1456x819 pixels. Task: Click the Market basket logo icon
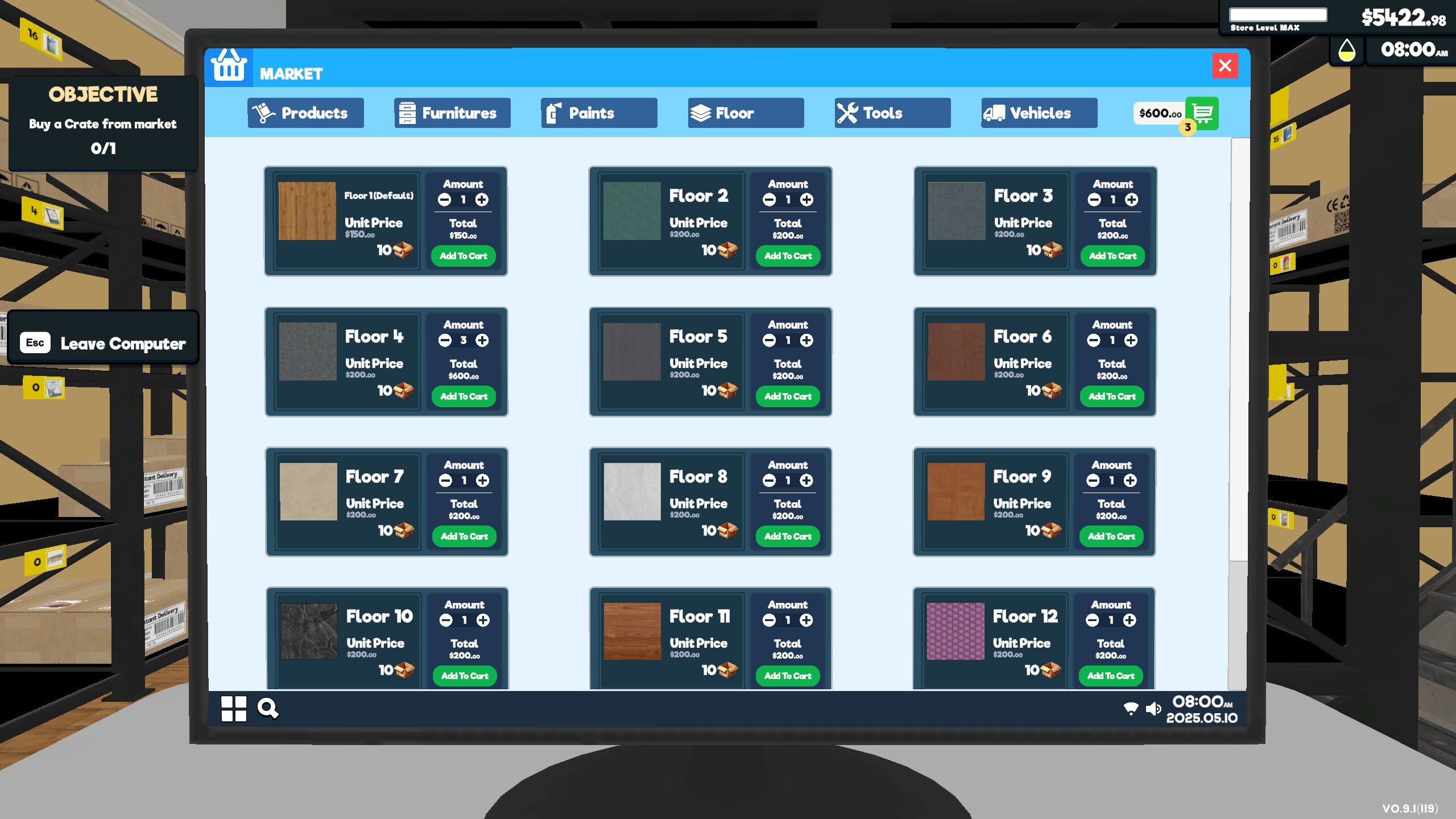(x=229, y=67)
